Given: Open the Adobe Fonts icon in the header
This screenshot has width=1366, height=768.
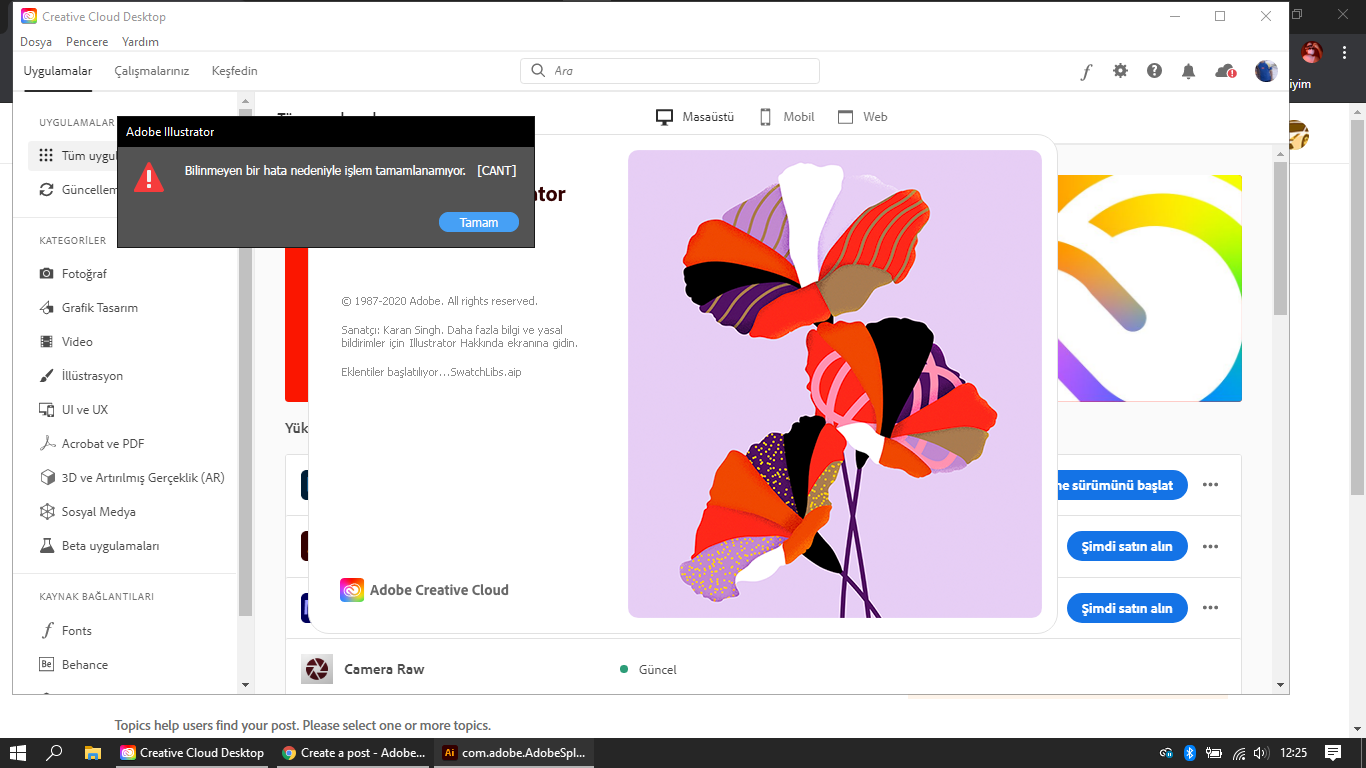Looking at the screenshot, I should [x=1086, y=71].
